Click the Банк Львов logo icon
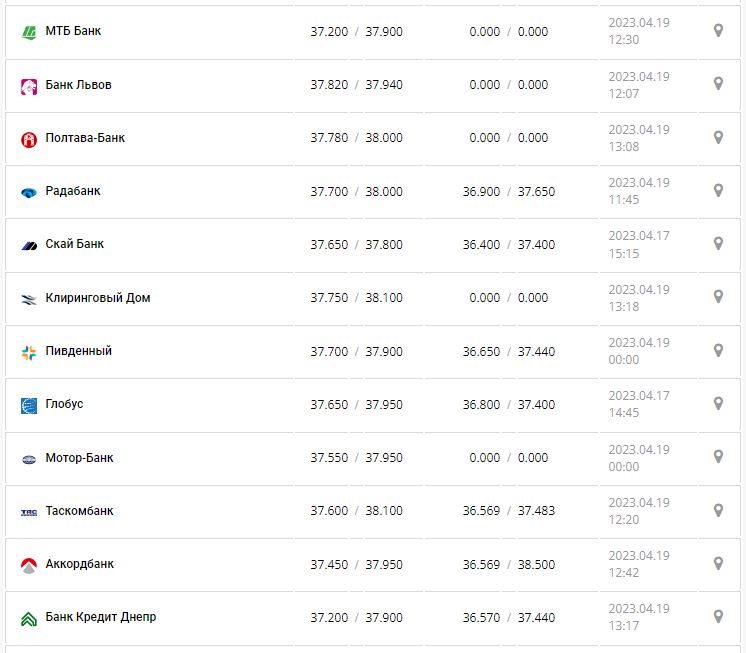The width and height of the screenshot is (746, 653). tap(29, 86)
